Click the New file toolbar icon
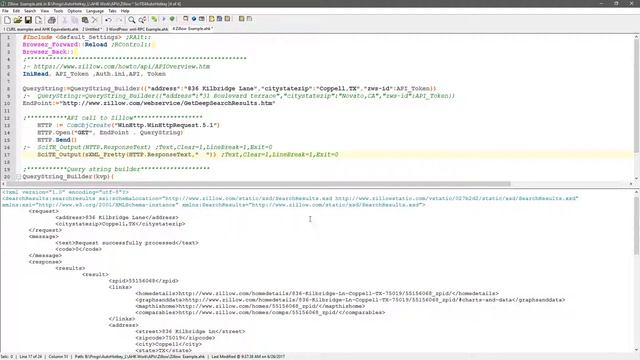The image size is (640, 360). [x=7, y=20]
